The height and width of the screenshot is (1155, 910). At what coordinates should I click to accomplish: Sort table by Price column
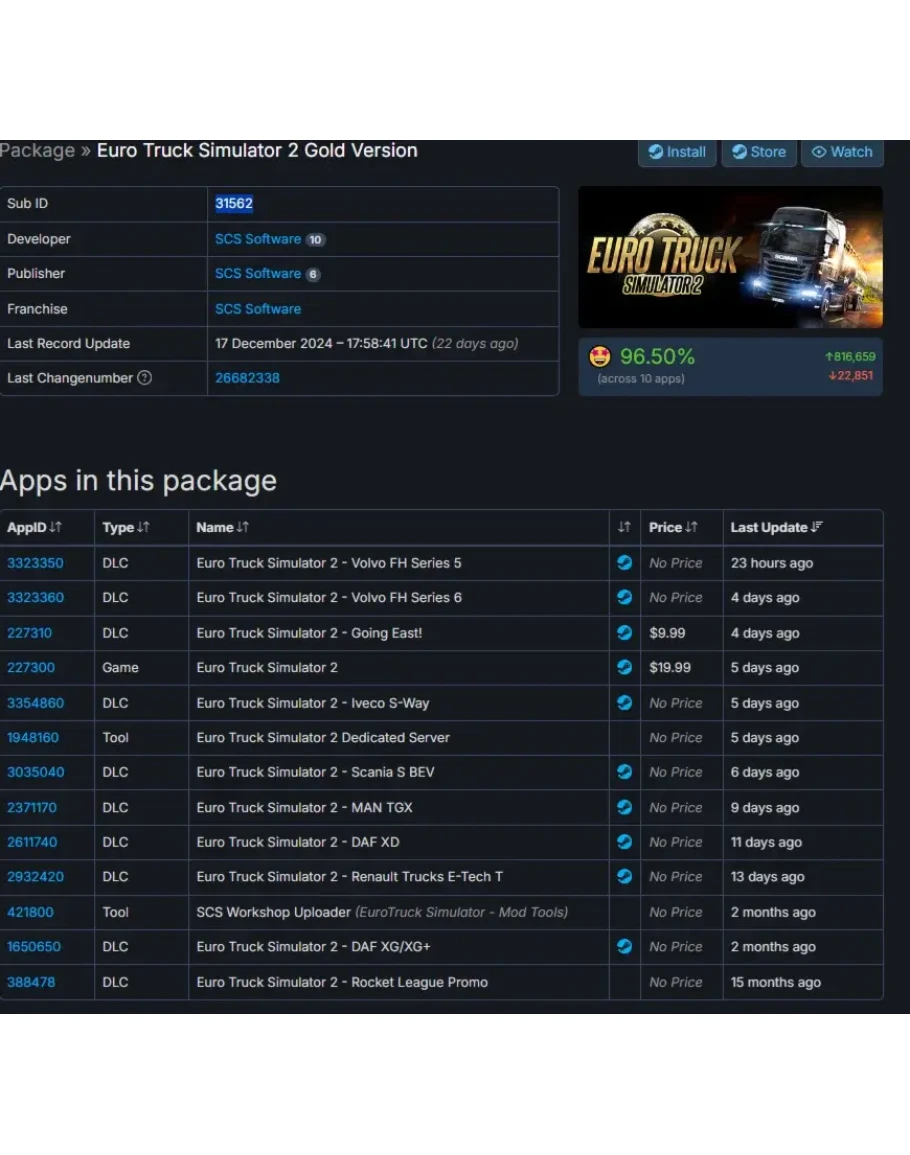point(673,527)
